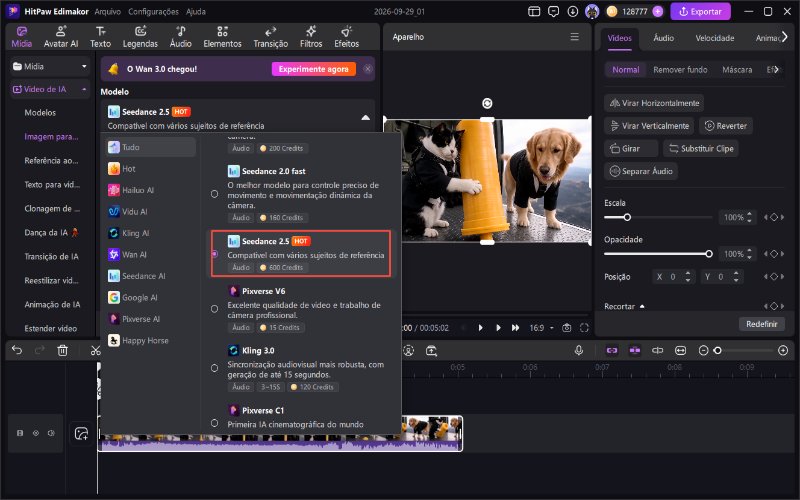Collapse the Vídeo de IA section
The image size is (800, 500).
[84, 89]
